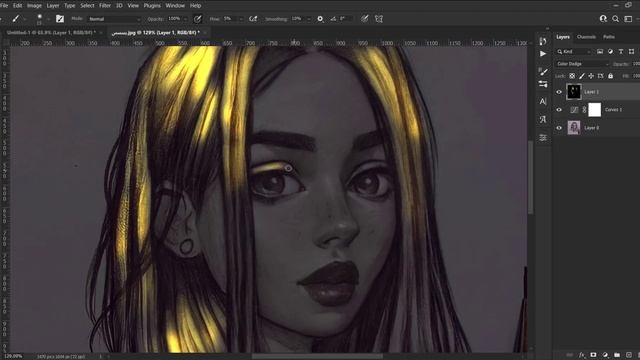
Task: Filter layers by type layers icon
Action: pos(621,51)
